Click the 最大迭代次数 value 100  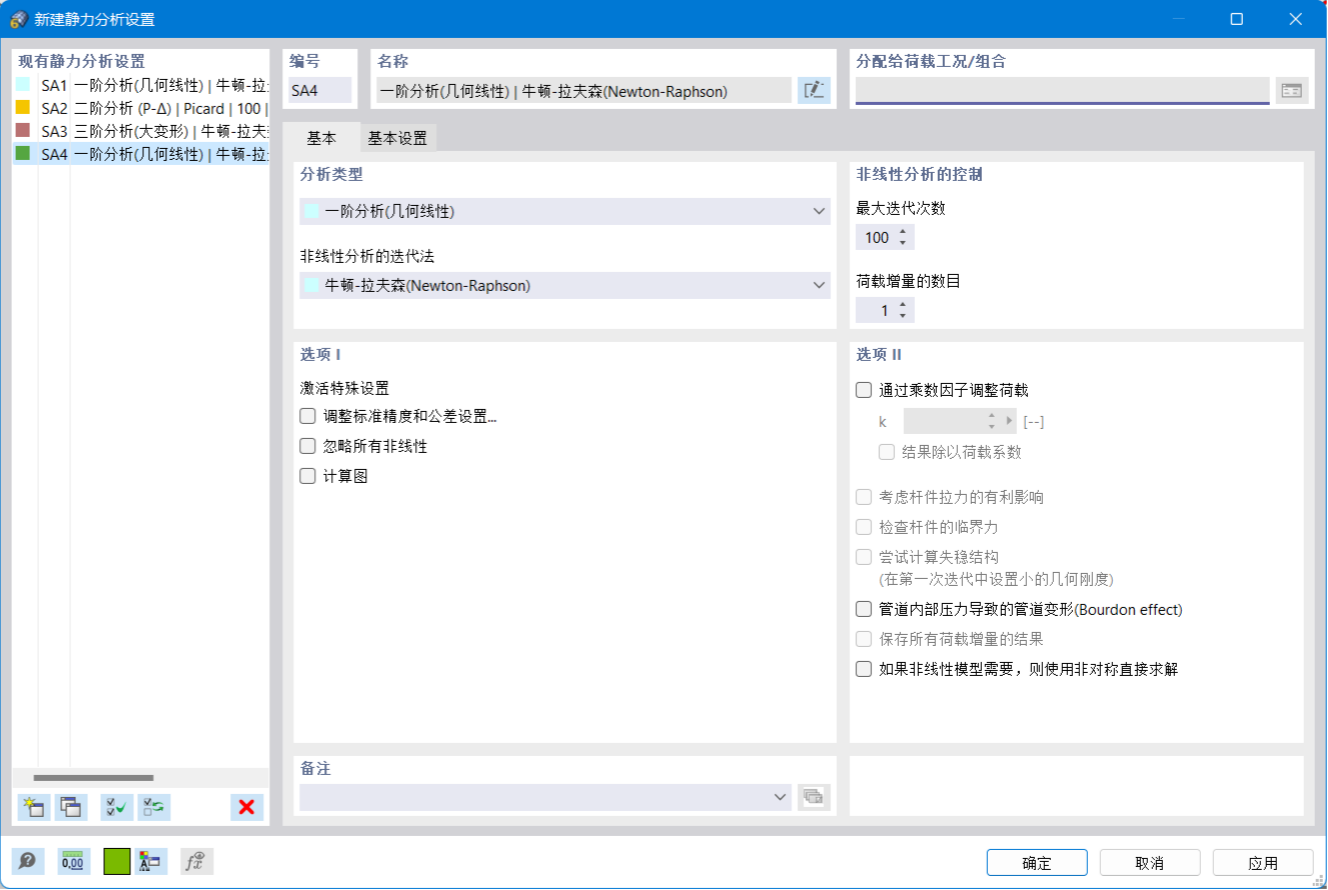[876, 238]
